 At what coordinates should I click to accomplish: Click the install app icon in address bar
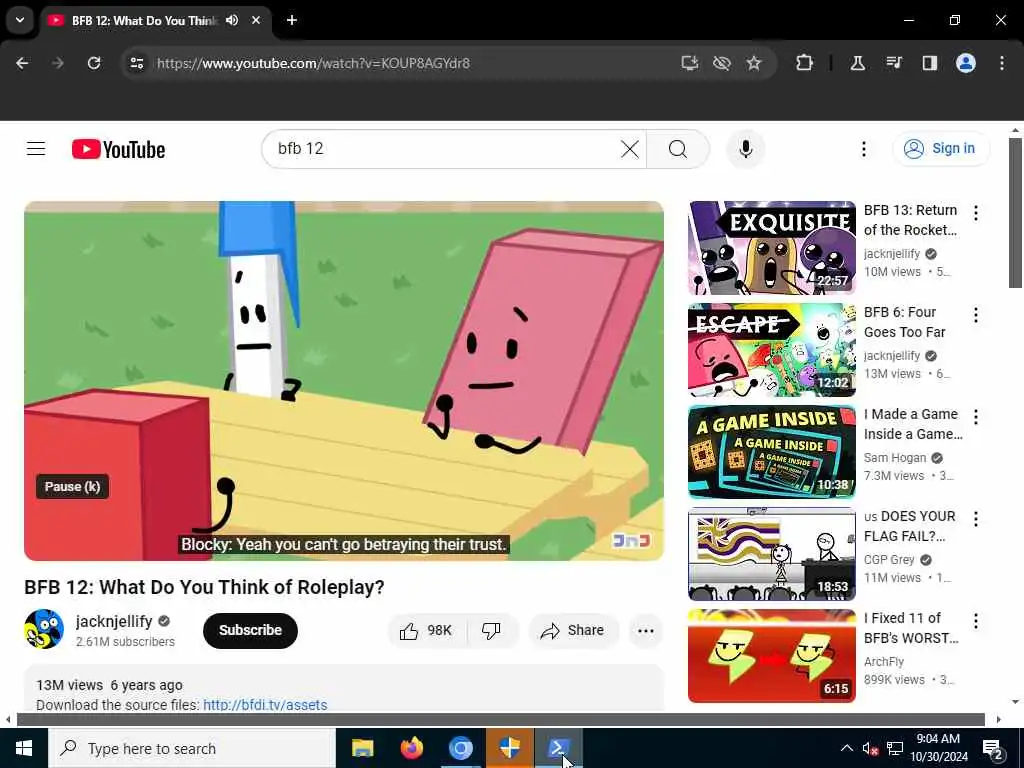tap(690, 63)
